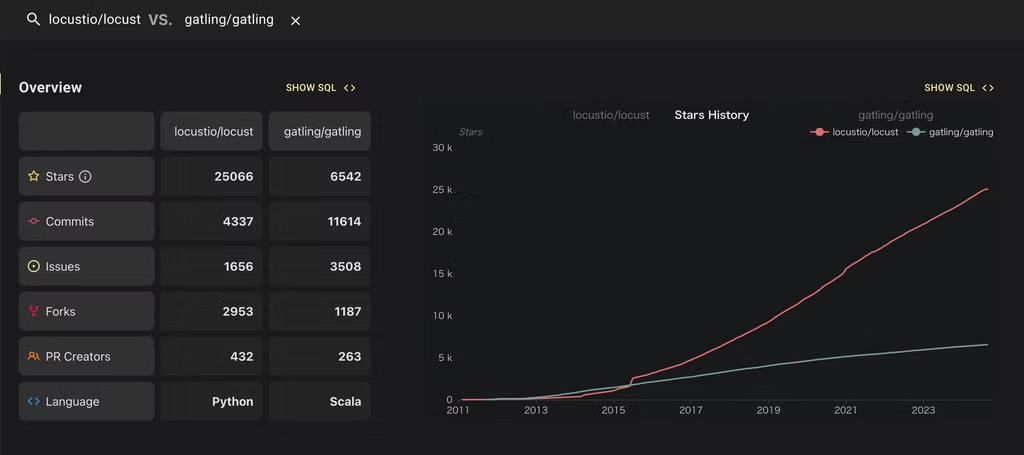The image size is (1024, 455).
Task: Click the Overview section heading
Action: pos(50,87)
